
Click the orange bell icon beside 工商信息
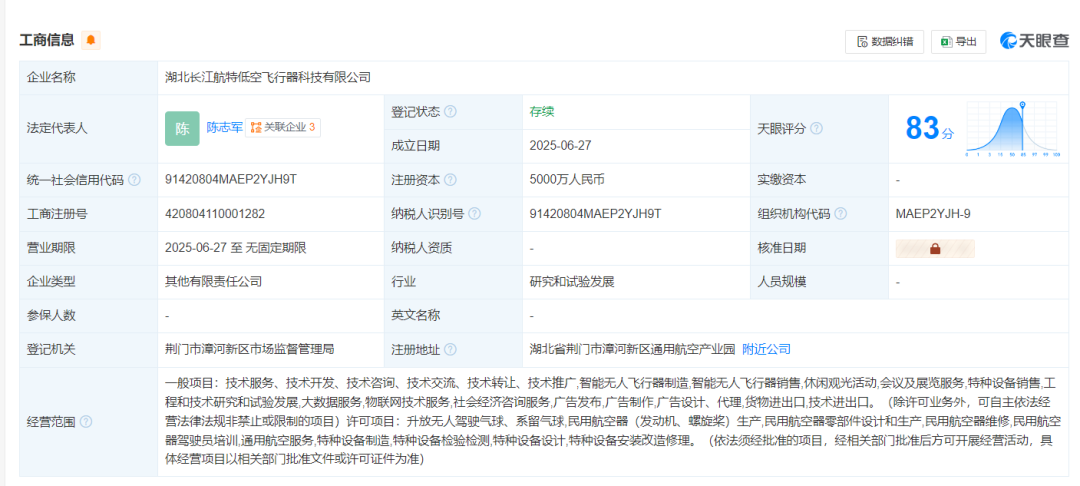click(x=92, y=40)
